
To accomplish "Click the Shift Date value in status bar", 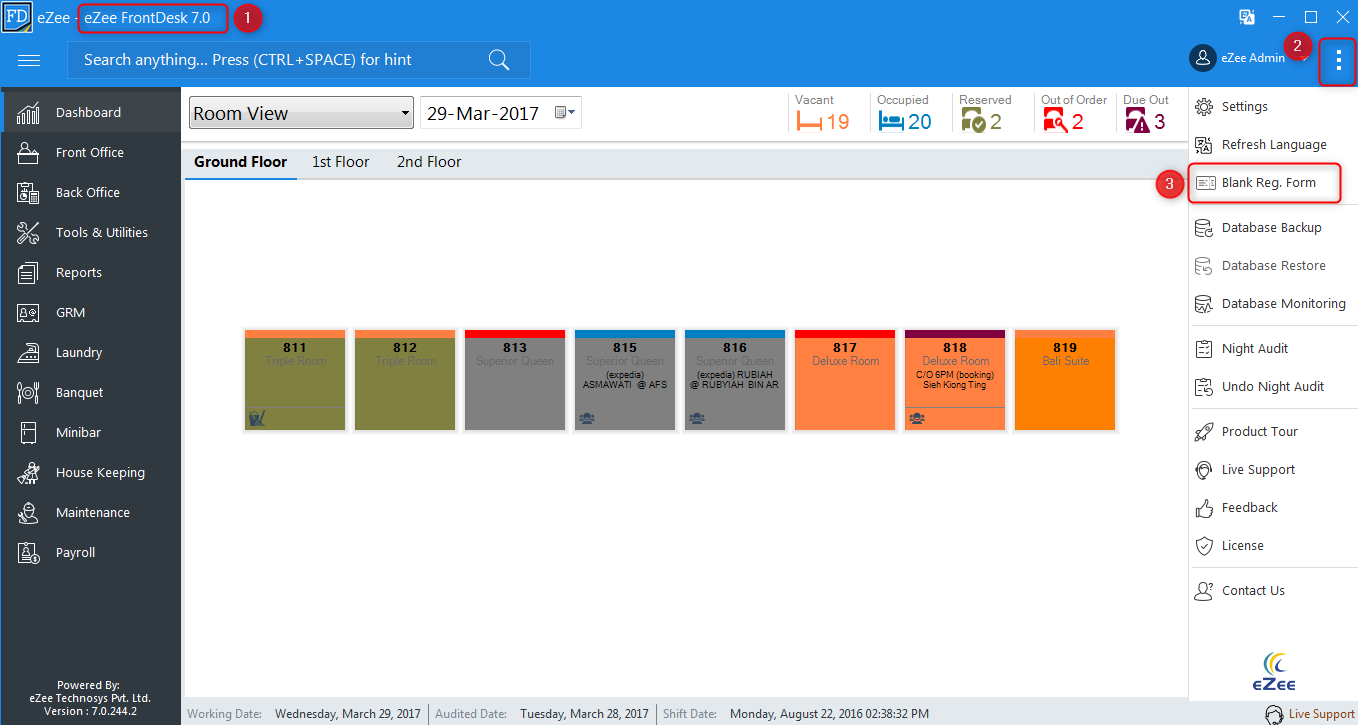I will [x=829, y=714].
